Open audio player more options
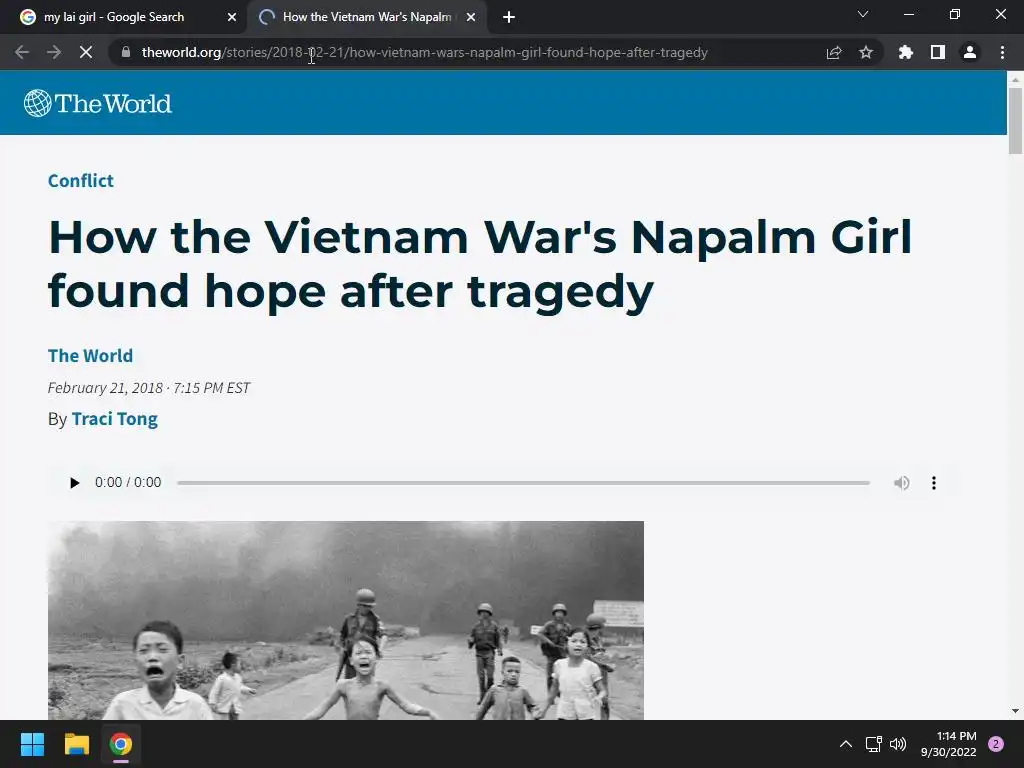The width and height of the screenshot is (1024, 768). coord(934,483)
